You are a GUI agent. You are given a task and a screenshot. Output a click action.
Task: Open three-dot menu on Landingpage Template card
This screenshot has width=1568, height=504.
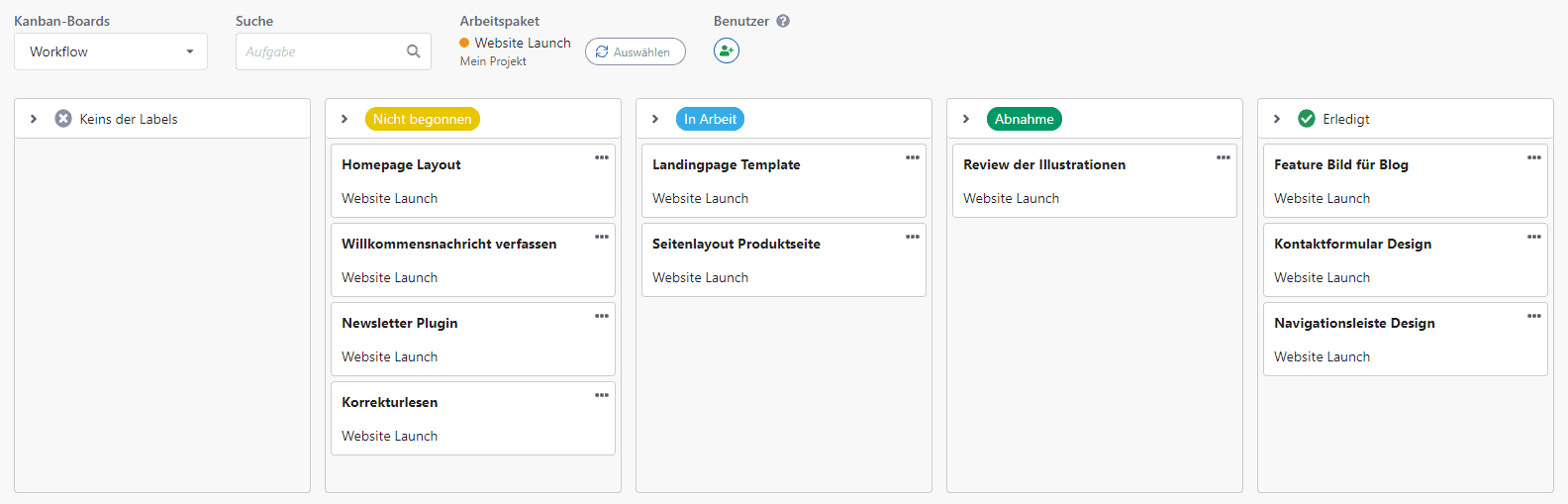913,157
